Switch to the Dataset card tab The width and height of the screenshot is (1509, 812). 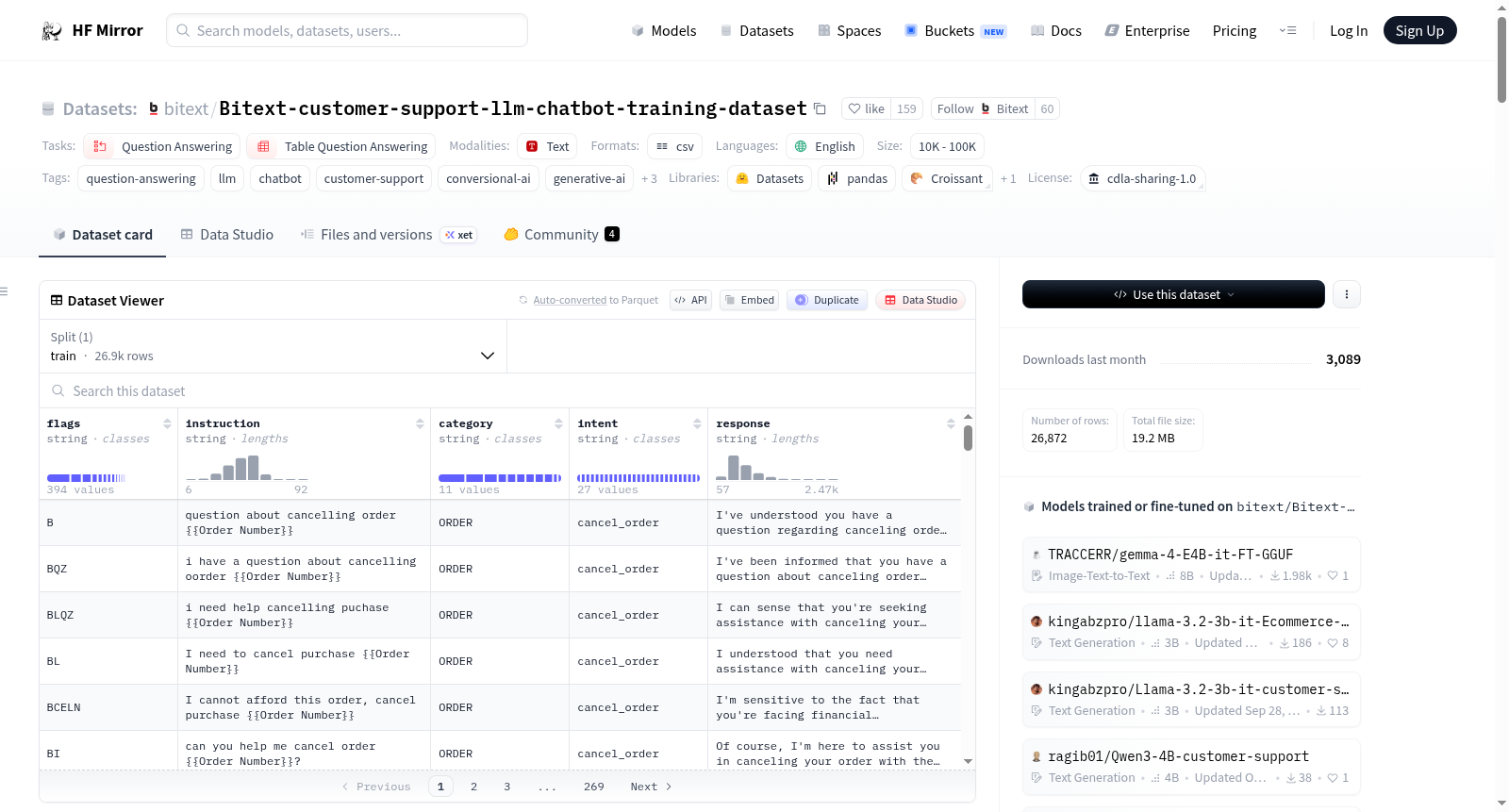(102, 235)
